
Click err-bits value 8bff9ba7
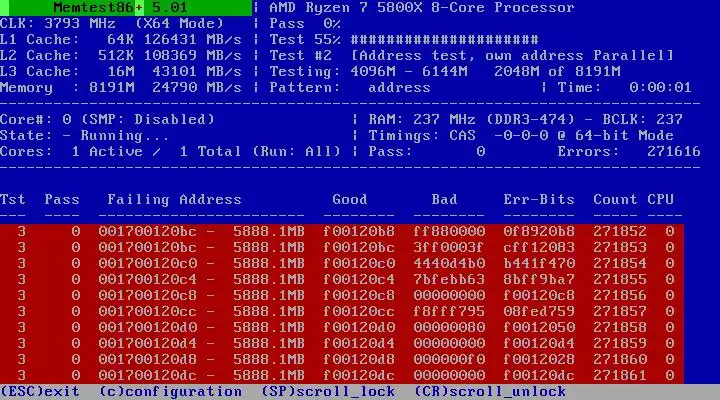[539, 280]
